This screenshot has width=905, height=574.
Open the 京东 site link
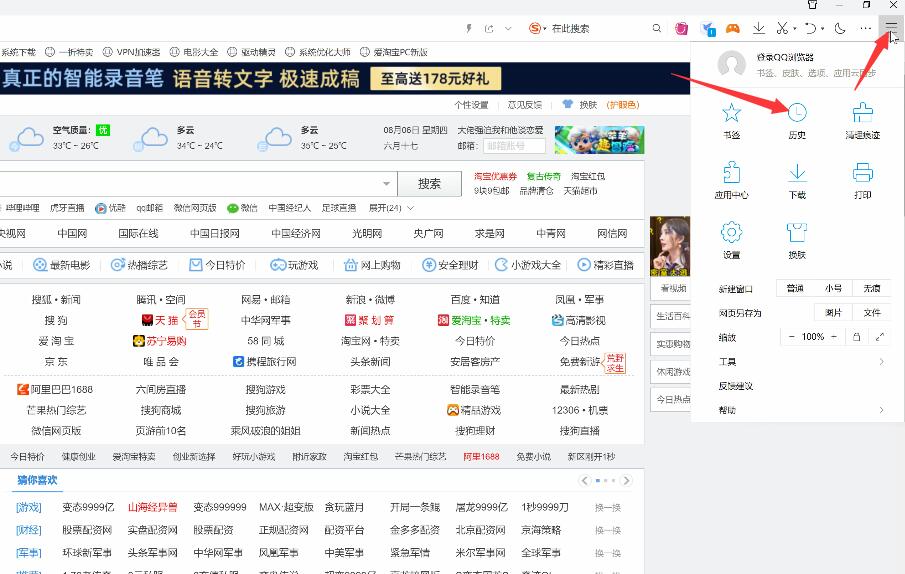click(56, 362)
